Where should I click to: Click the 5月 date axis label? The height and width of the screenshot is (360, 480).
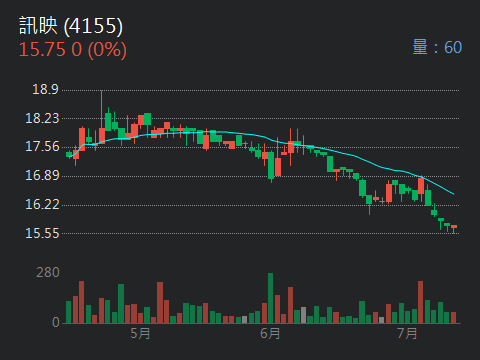point(140,333)
